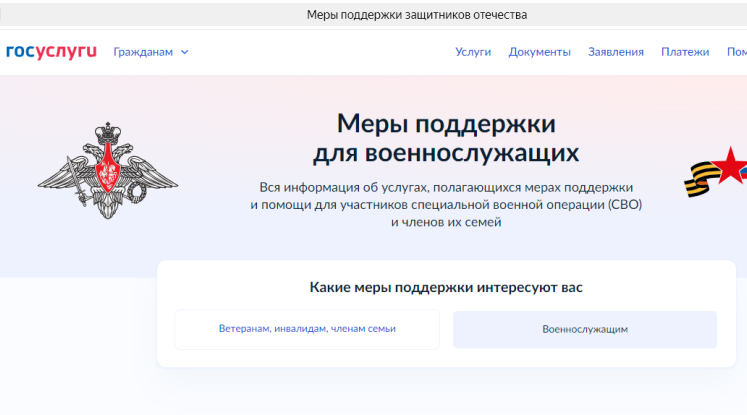This screenshot has height=415, width=747.
Task: Click the St. George ribbon with red star
Action: pyautogui.click(x=718, y=172)
